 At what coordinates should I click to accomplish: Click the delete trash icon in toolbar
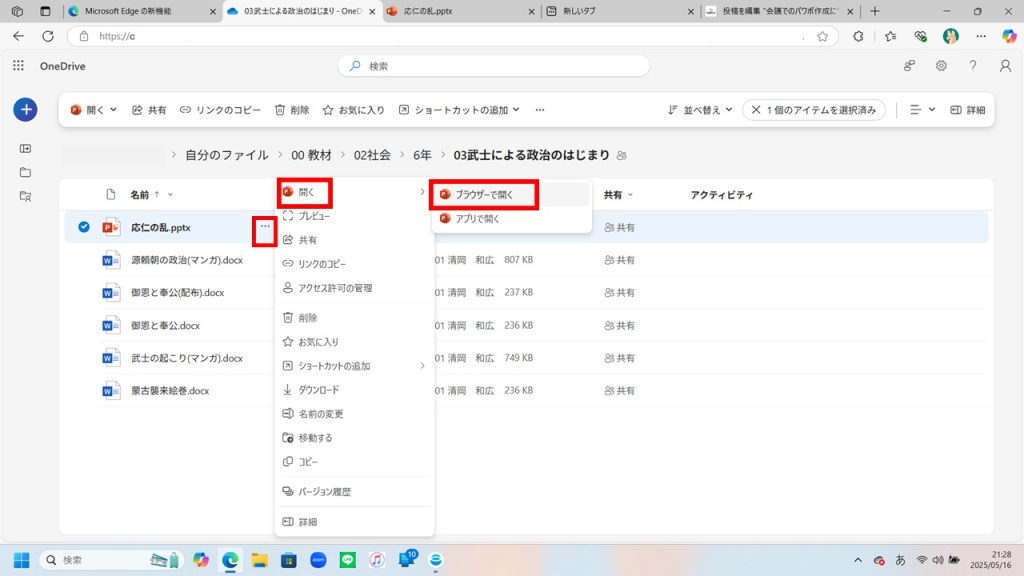[291, 110]
